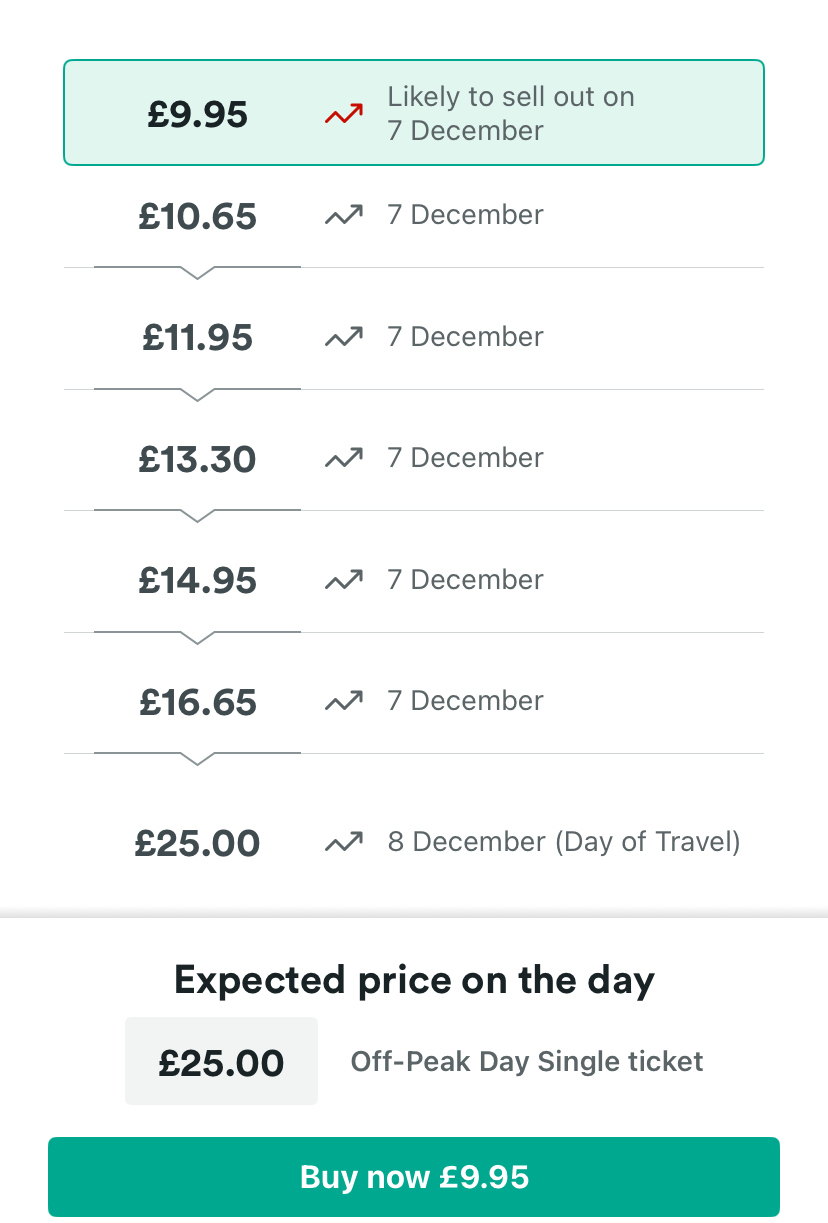This screenshot has height=1223, width=828.
Task: Click the down chevron below £14.95
Action: click(x=198, y=638)
